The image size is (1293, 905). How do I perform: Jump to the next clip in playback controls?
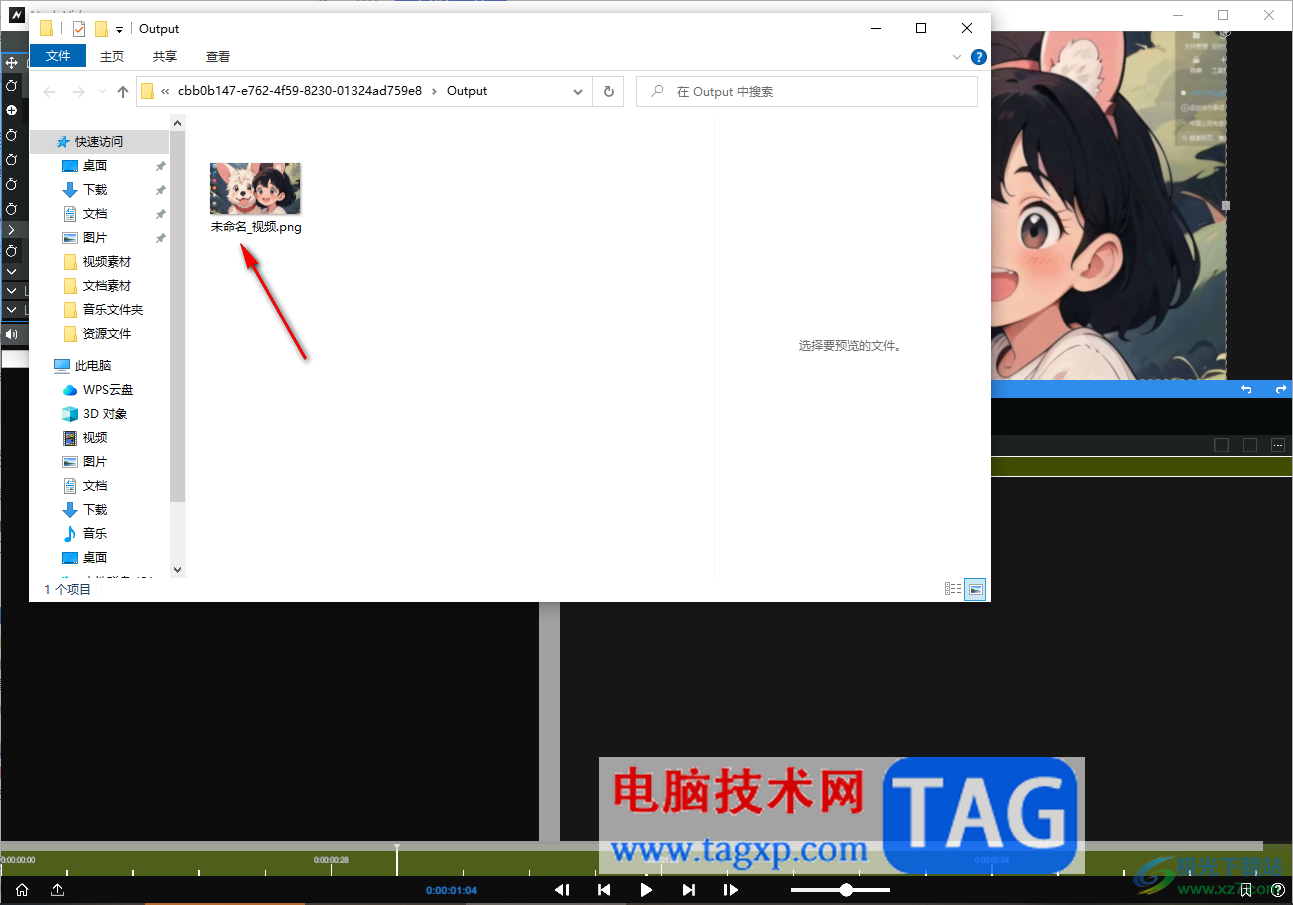tap(689, 890)
